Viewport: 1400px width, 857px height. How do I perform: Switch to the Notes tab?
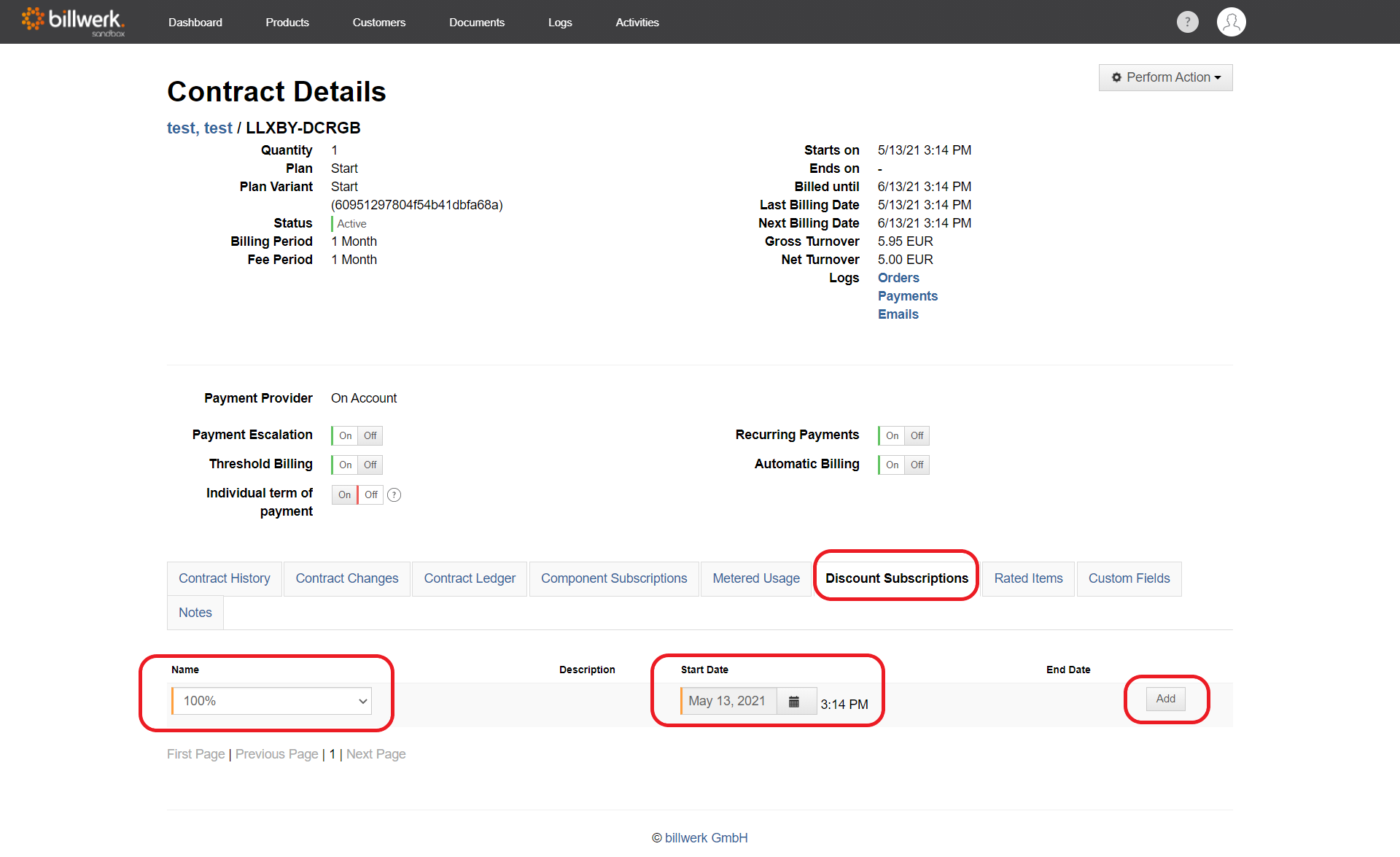coord(195,613)
